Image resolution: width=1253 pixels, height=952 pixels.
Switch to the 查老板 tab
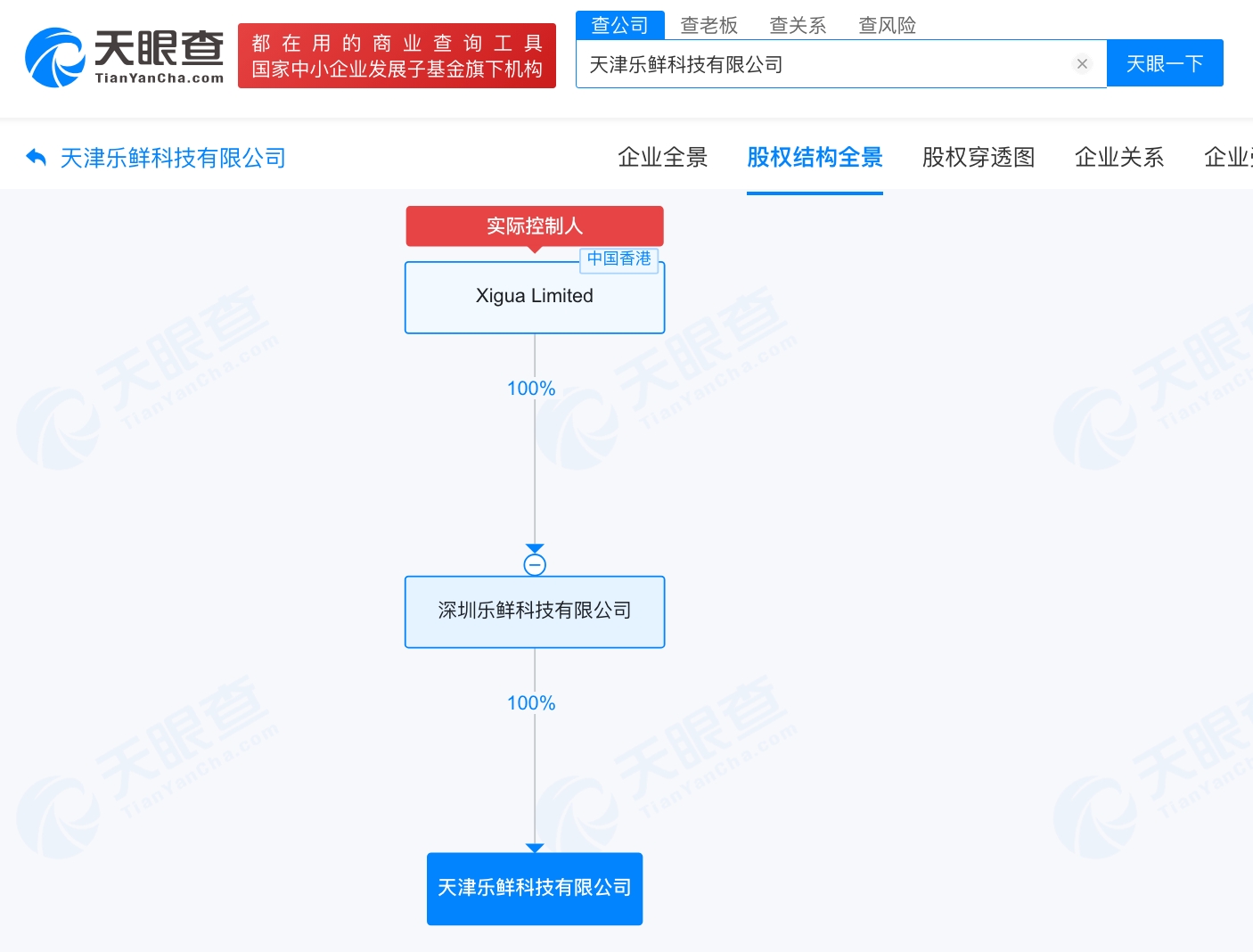pyautogui.click(x=709, y=24)
